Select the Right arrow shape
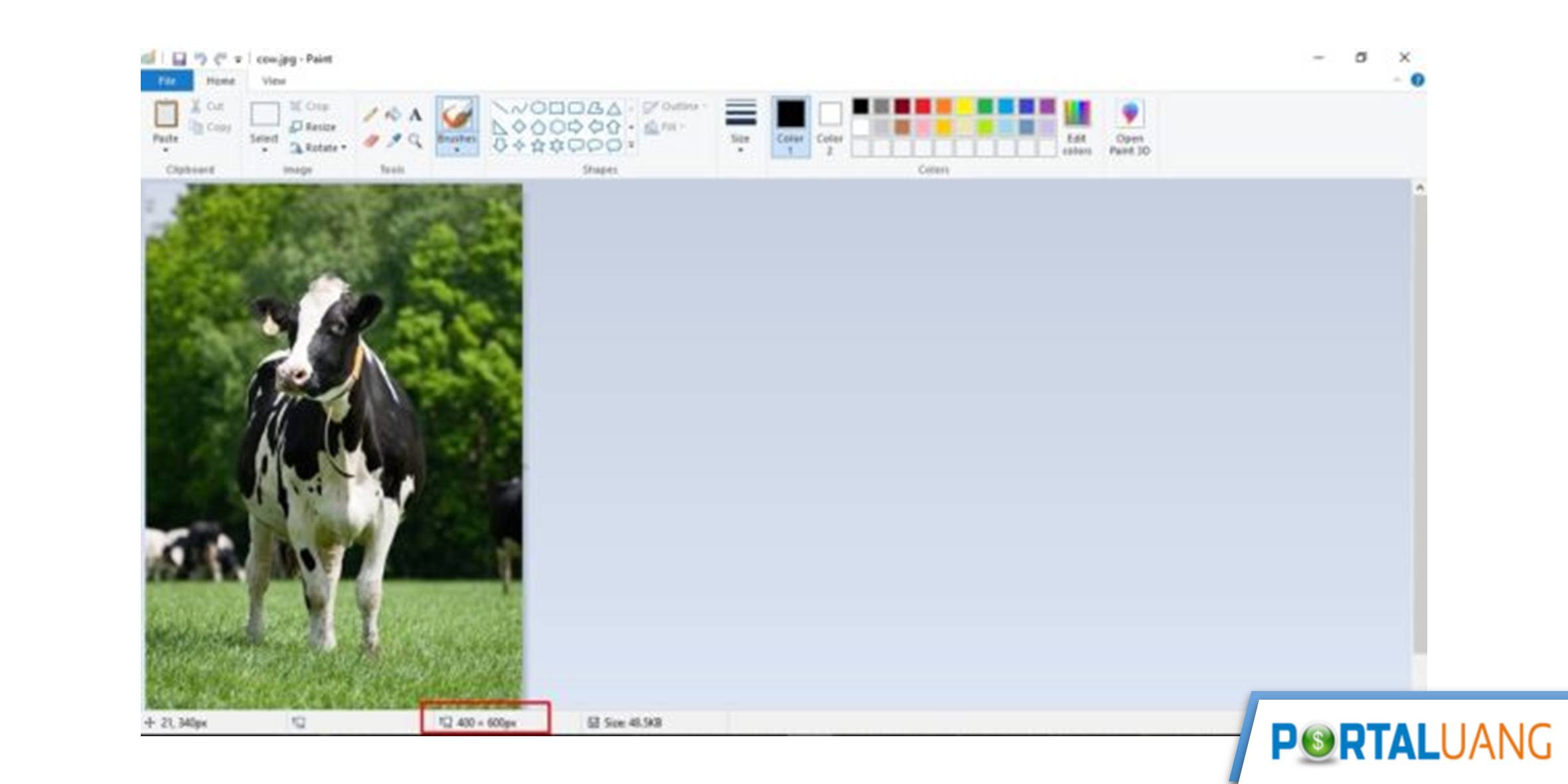Image resolution: width=1568 pixels, height=784 pixels. [576, 126]
